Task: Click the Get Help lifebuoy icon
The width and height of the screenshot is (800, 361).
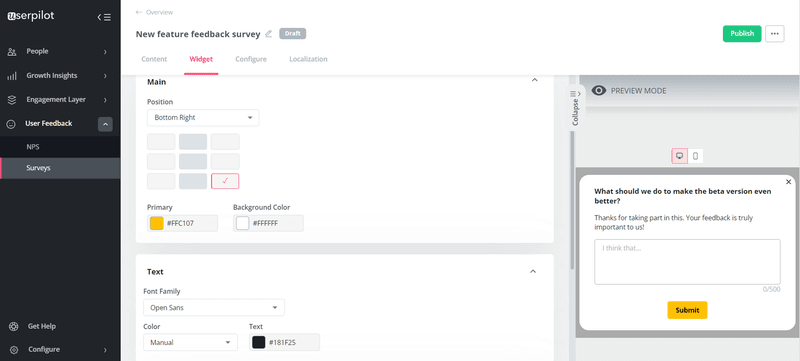Action: coord(14,326)
